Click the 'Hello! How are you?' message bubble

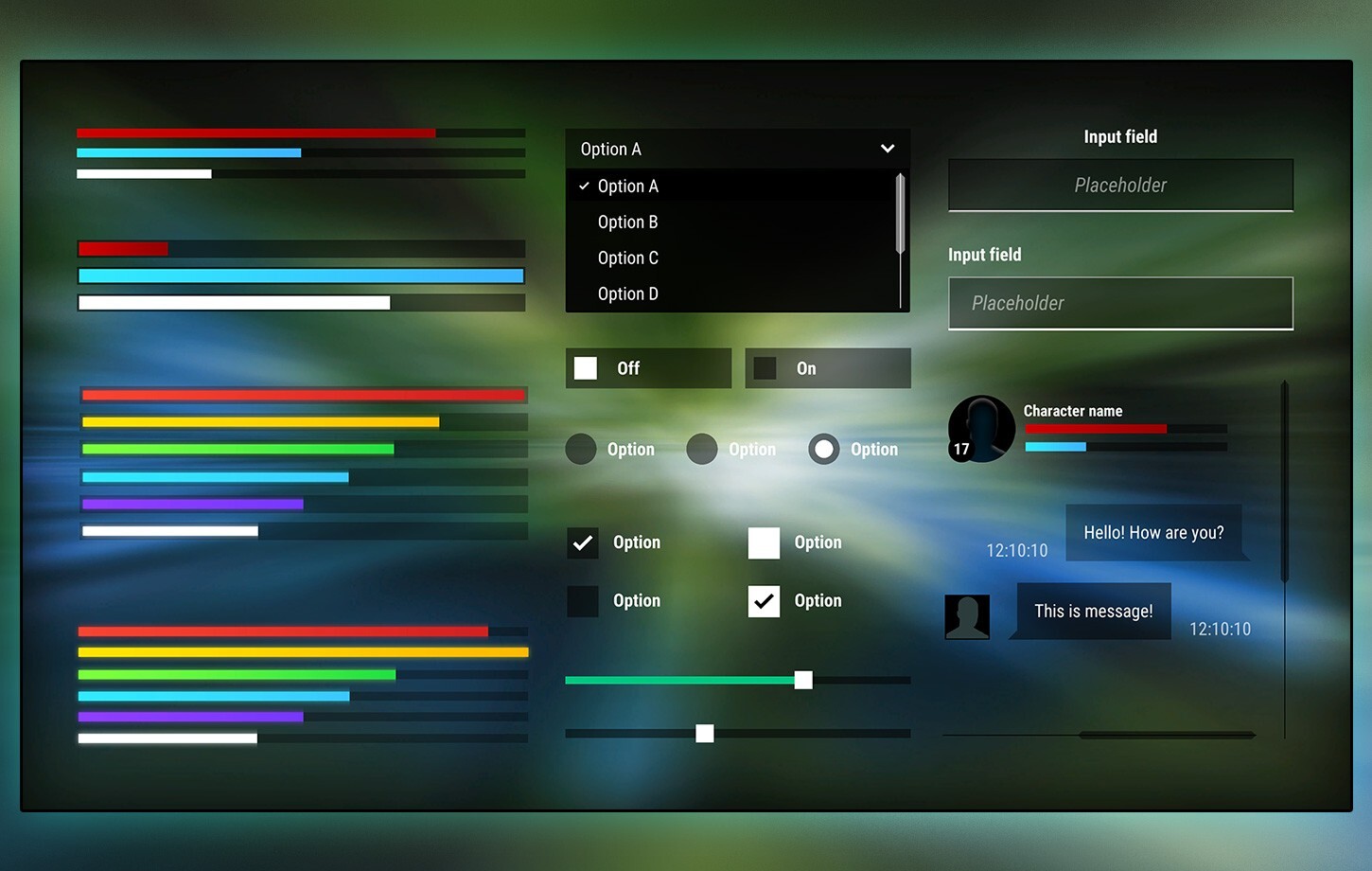pos(1153,532)
